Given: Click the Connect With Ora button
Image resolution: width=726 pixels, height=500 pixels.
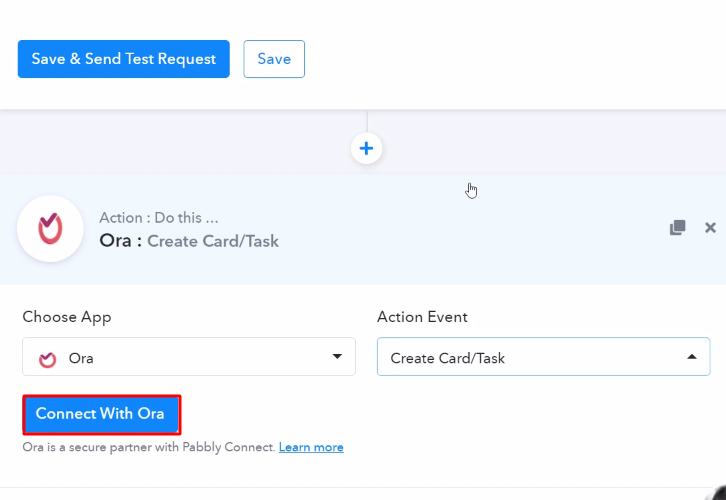Looking at the screenshot, I should (102, 415).
